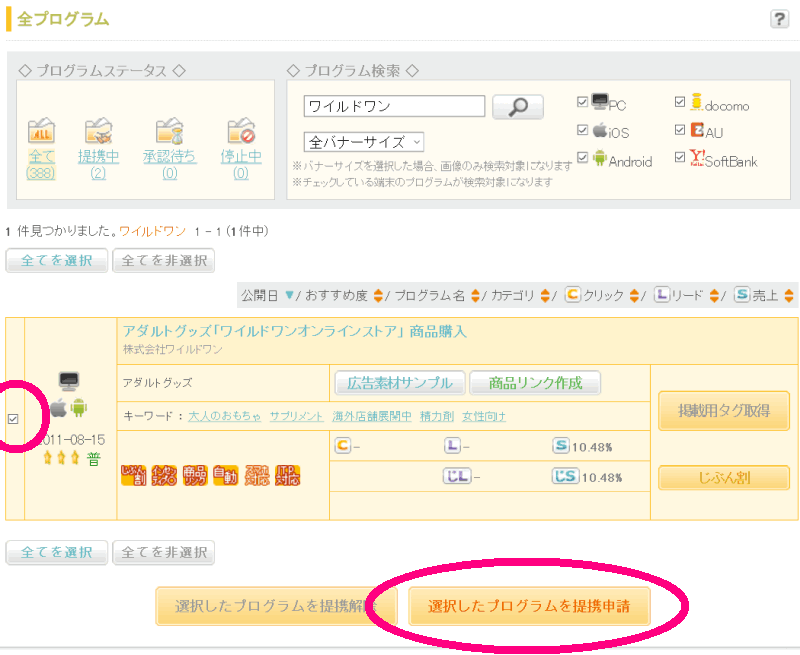Open the 提携中 folder icon

point(98,131)
